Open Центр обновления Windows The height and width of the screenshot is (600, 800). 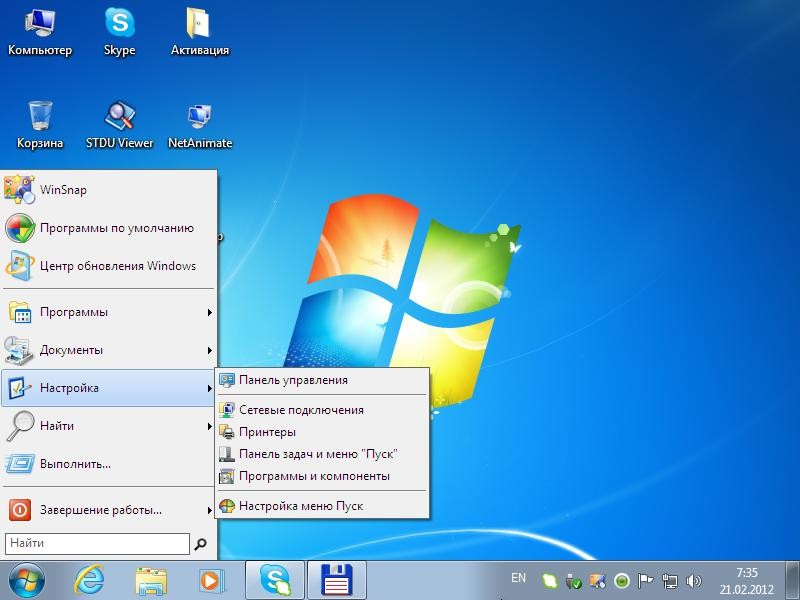[x=109, y=266]
